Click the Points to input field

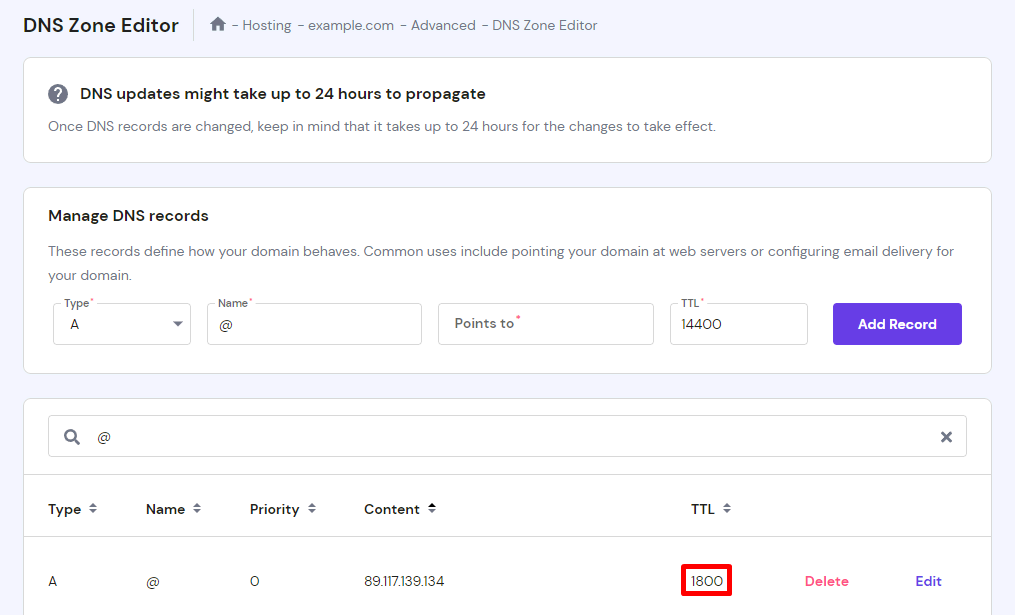click(x=546, y=324)
